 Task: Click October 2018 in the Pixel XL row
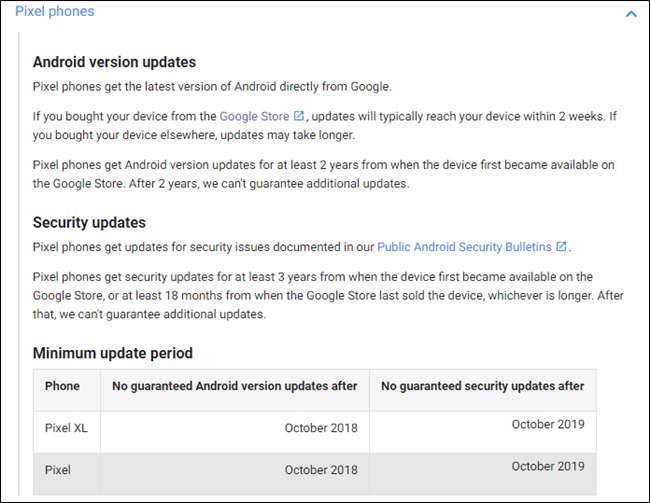[x=320, y=428]
